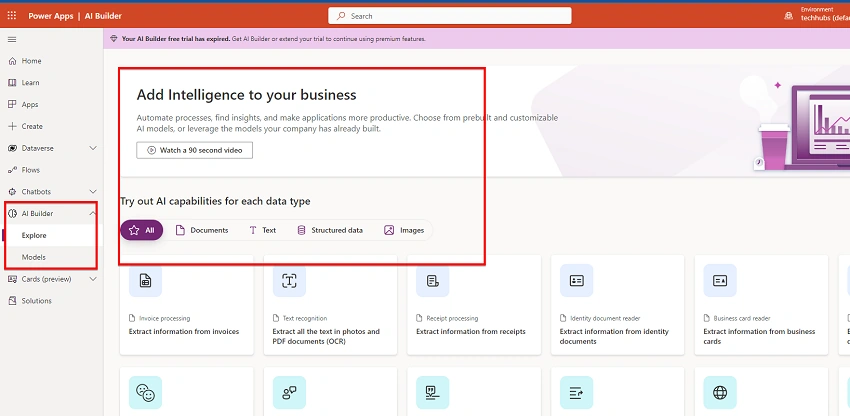
Task: Open the app launcher waffle icon
Action: tap(12, 16)
